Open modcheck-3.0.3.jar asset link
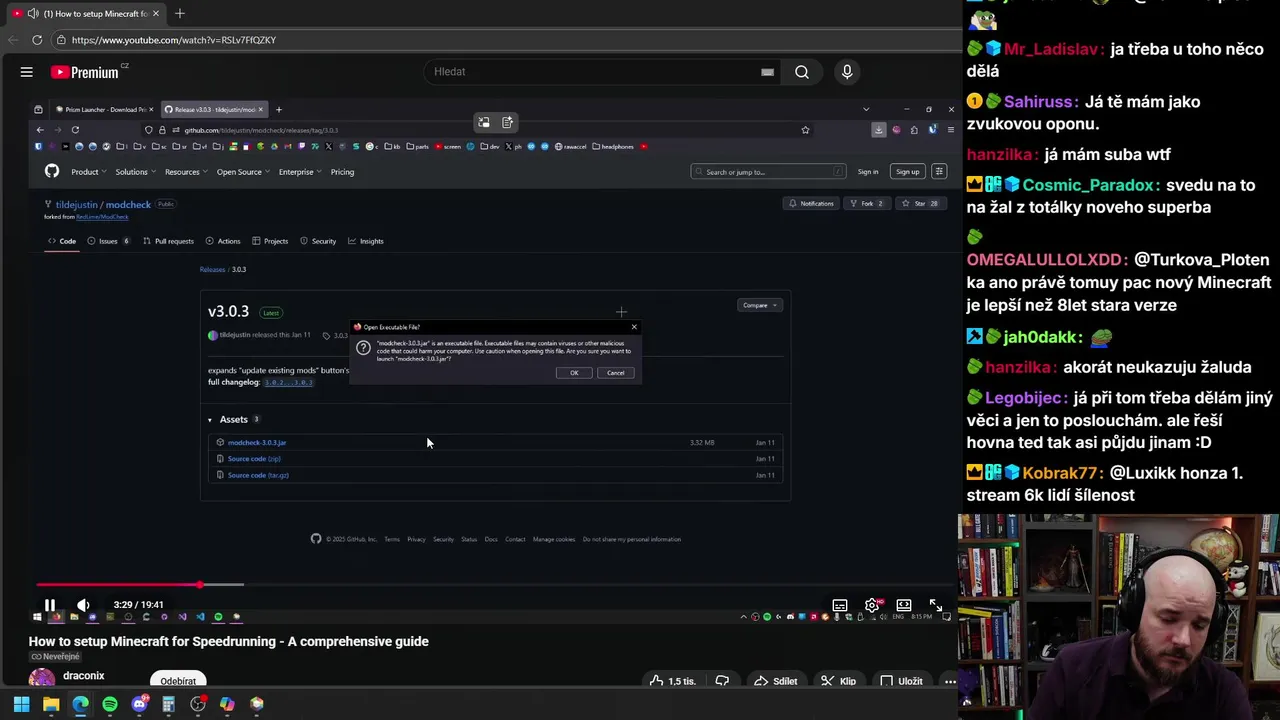1280x720 pixels. tap(257, 442)
